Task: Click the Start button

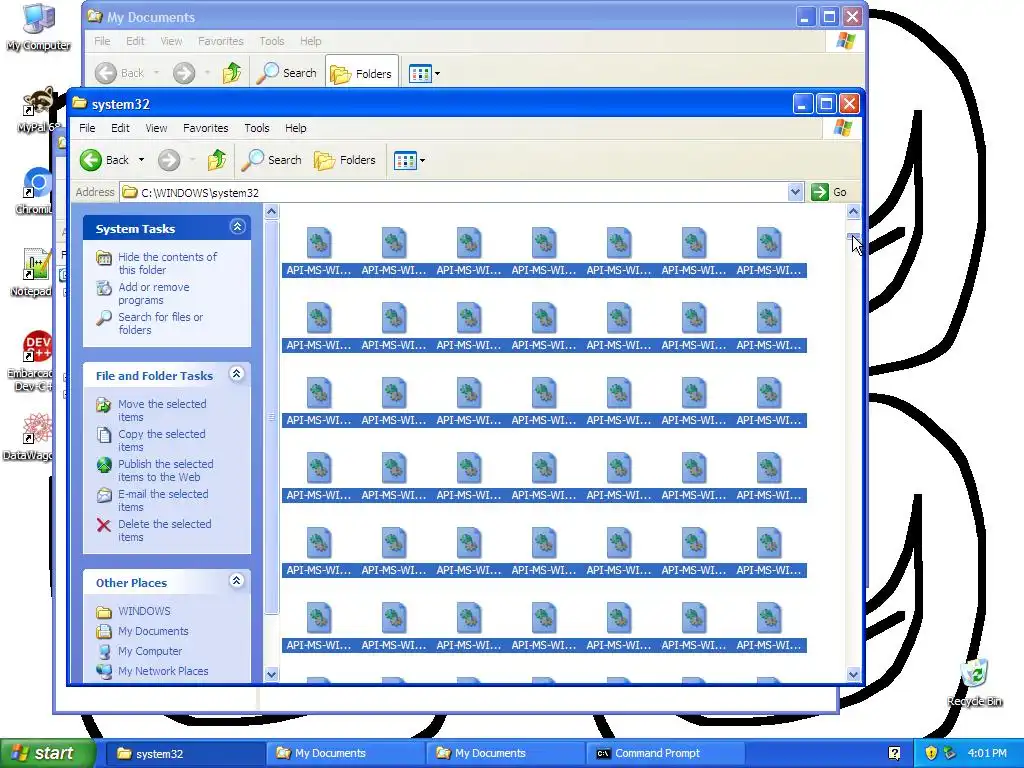Action: coord(47,753)
